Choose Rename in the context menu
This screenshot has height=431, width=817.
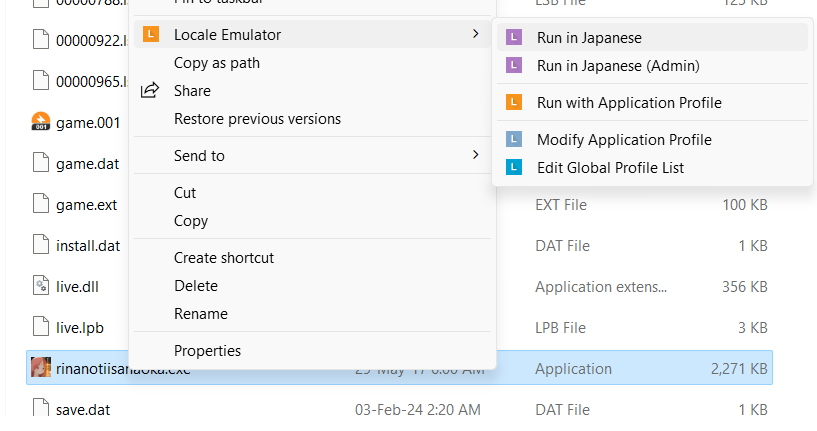click(200, 313)
